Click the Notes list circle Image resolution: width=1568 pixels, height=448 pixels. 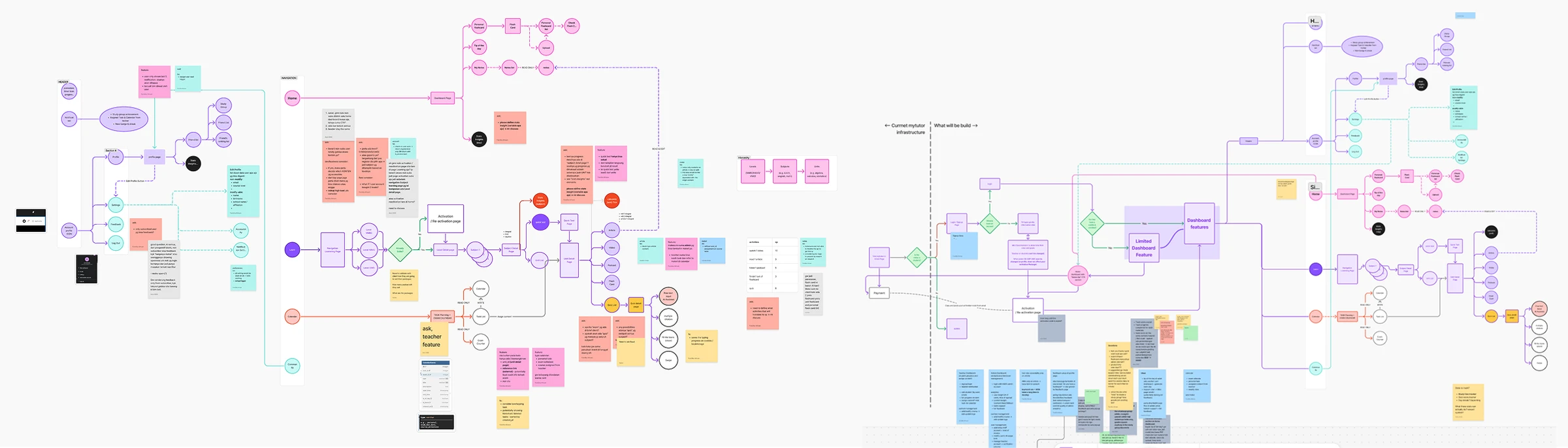pos(510,67)
